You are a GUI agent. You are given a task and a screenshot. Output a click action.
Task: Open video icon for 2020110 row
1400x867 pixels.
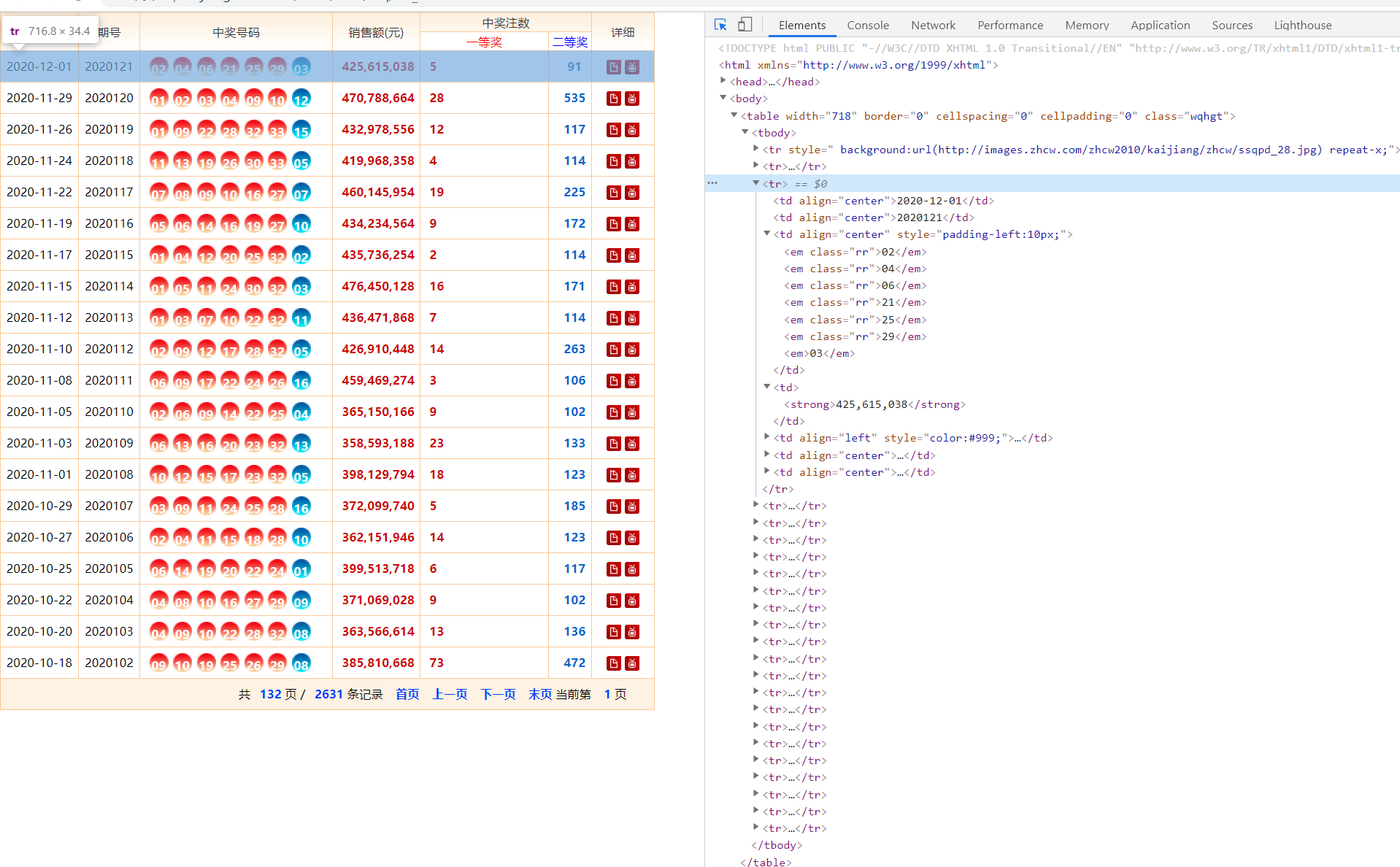click(x=632, y=412)
